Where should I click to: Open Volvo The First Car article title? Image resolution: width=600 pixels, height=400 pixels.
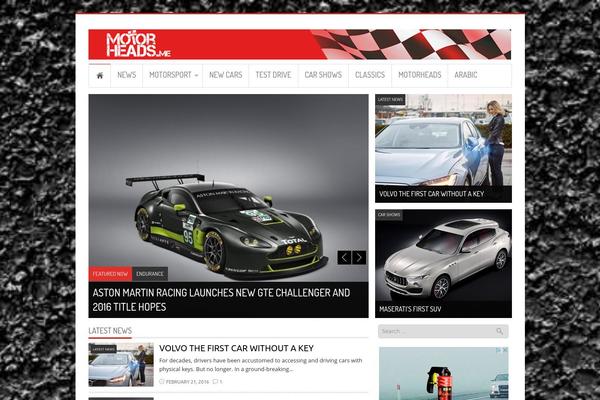point(236,348)
